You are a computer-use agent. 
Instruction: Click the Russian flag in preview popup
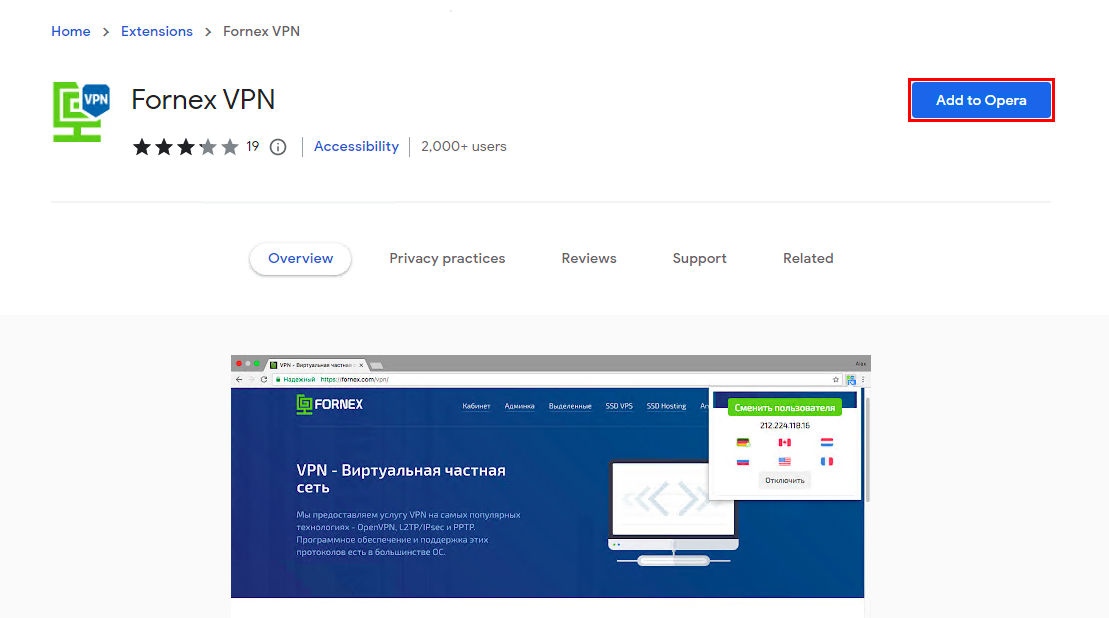[743, 462]
